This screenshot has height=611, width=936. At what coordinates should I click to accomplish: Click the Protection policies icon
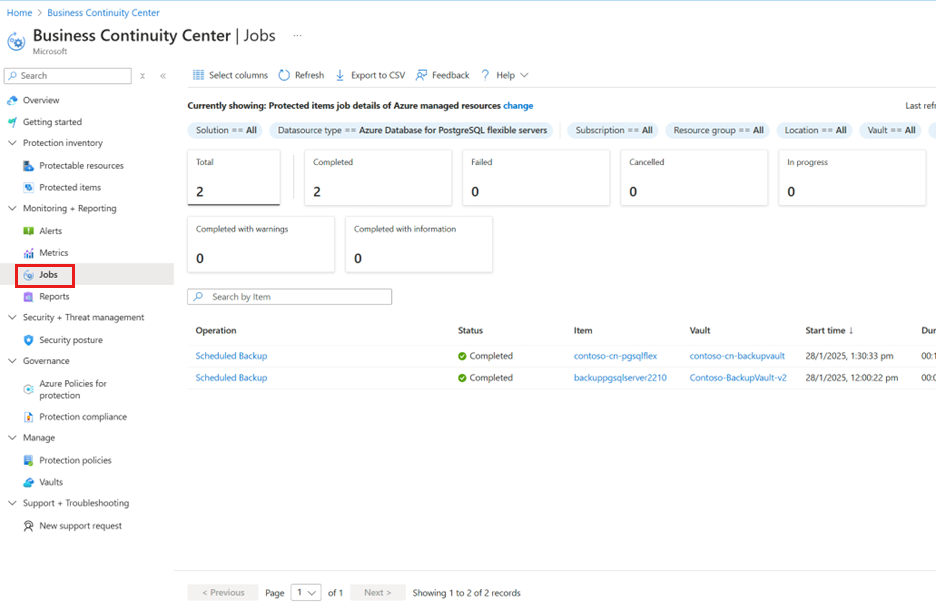(29, 461)
